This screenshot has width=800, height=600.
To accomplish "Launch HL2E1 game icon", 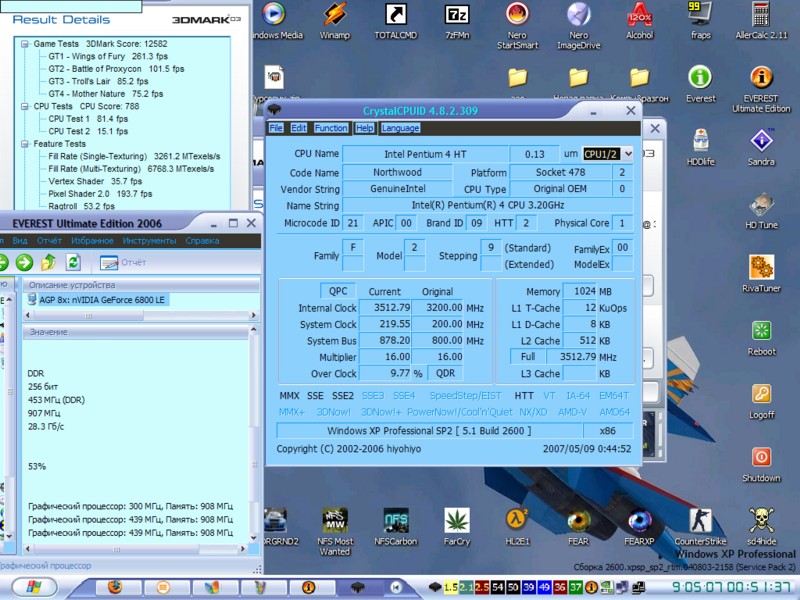I will [x=517, y=527].
